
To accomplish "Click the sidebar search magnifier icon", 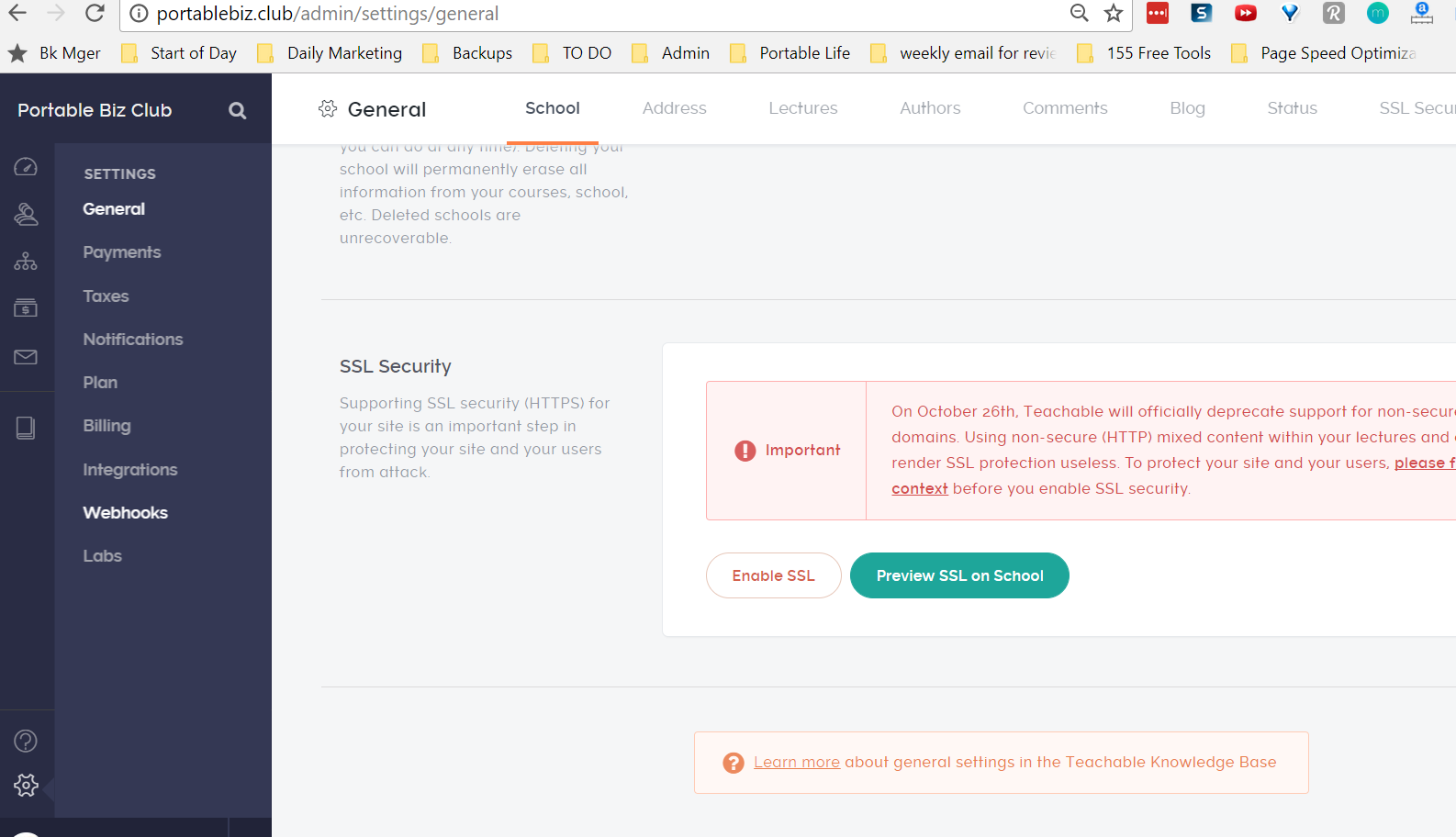I will point(237,110).
